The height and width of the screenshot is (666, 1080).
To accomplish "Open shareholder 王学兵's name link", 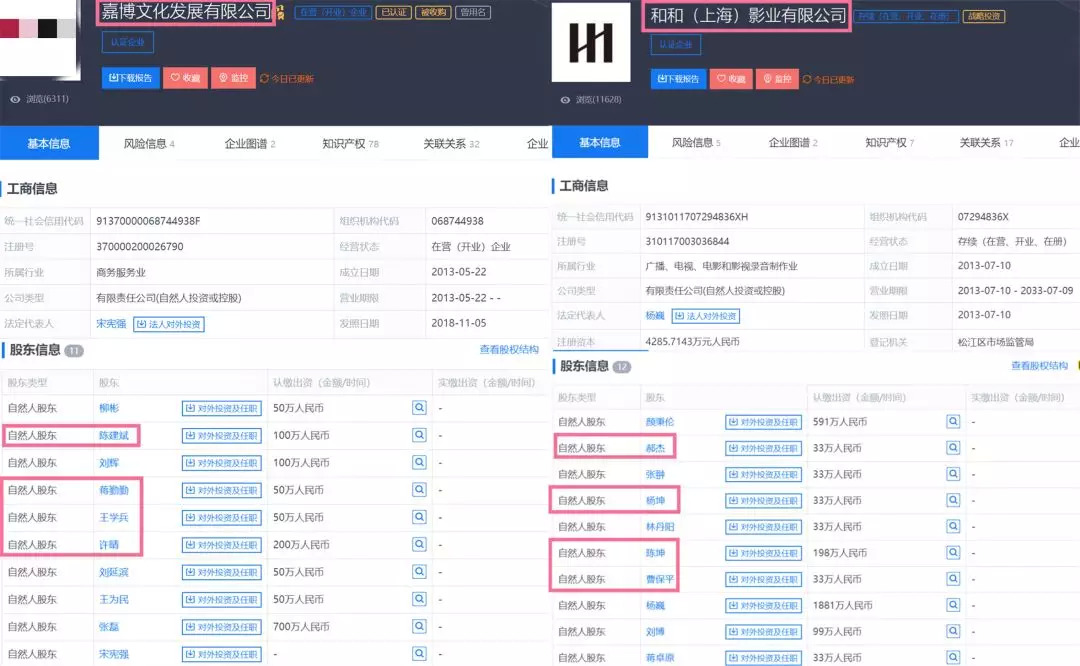I will pyautogui.click(x=114, y=517).
